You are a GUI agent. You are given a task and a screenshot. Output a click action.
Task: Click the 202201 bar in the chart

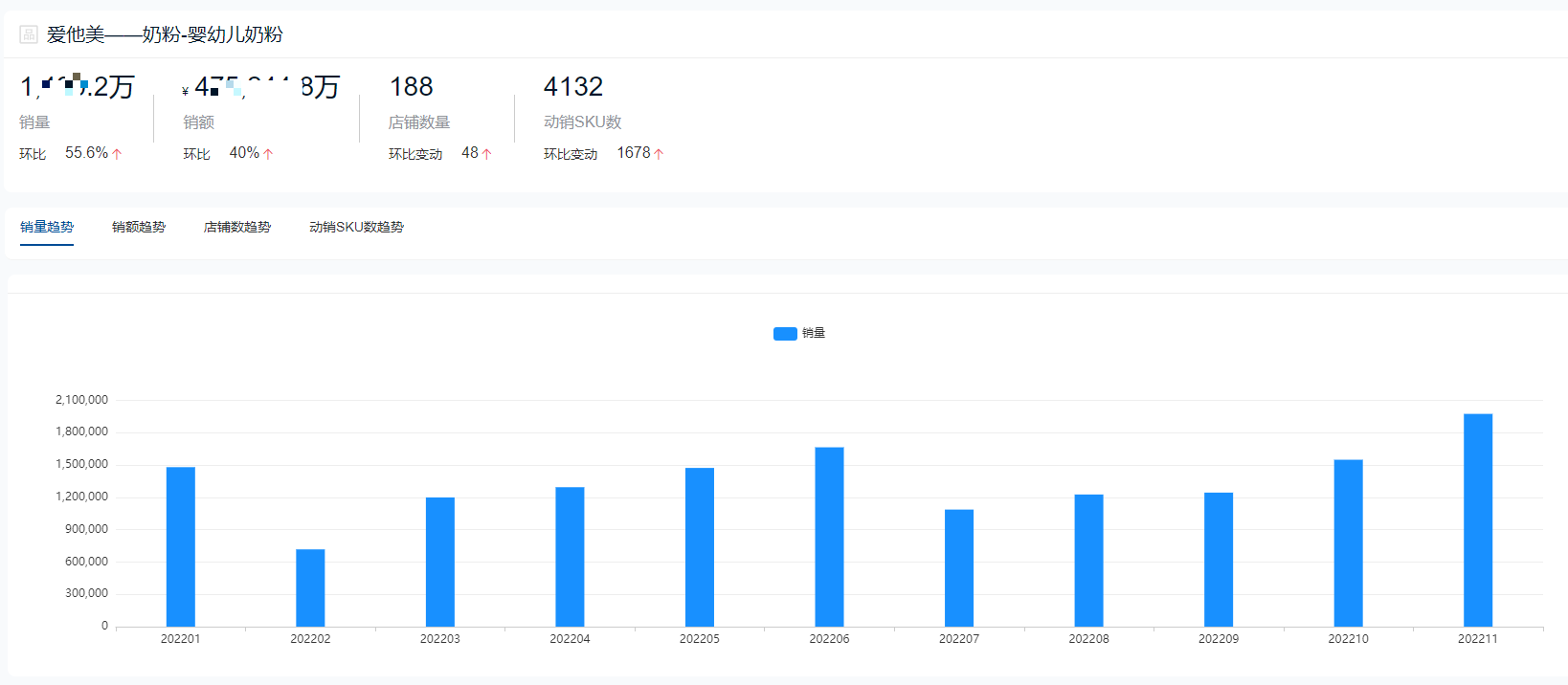point(180,546)
